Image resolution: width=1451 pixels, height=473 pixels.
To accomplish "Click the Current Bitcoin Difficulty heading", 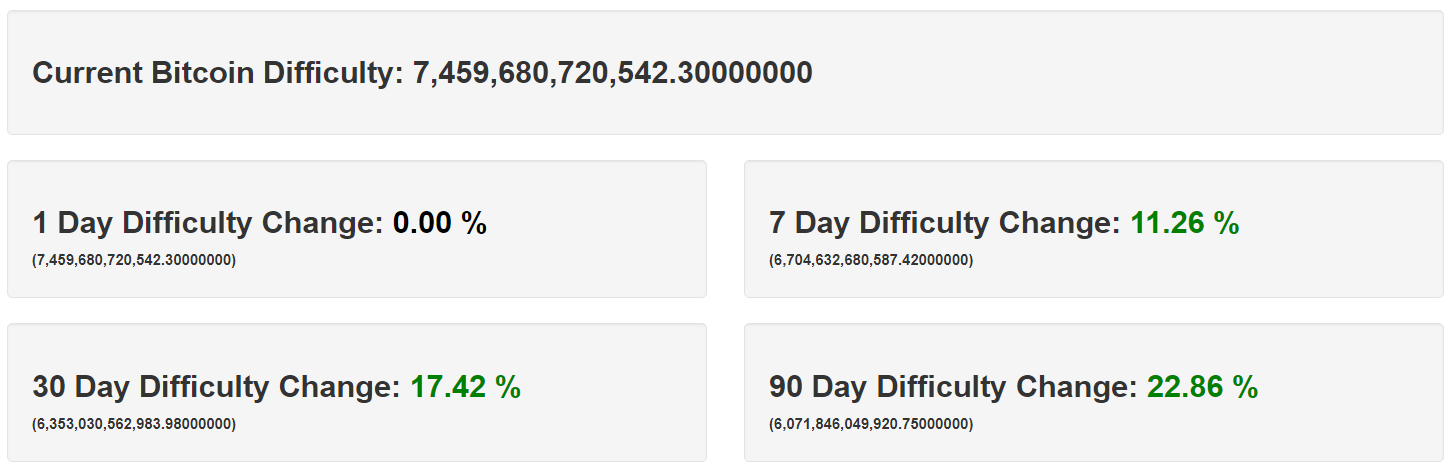I will coord(217,73).
